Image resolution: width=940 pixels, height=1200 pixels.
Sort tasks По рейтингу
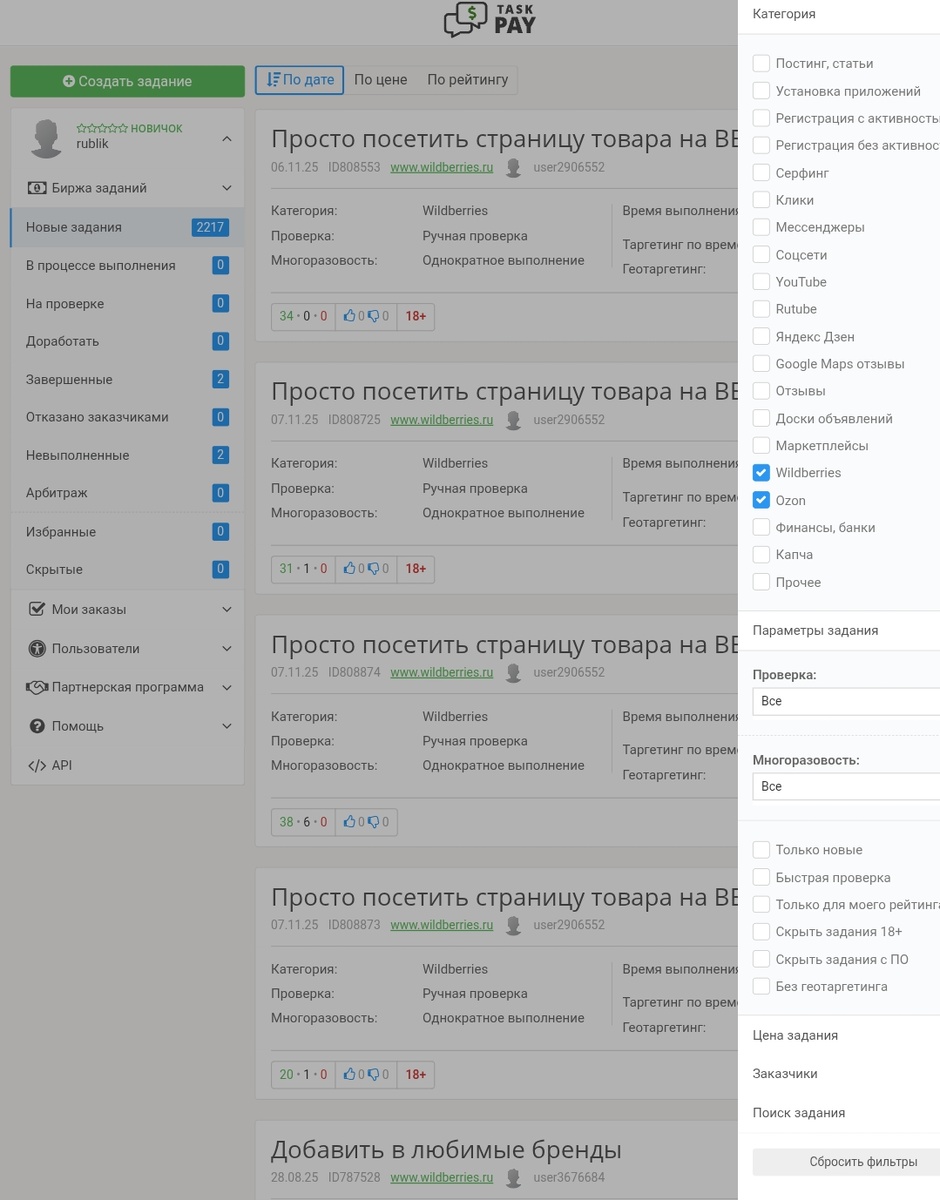point(467,79)
